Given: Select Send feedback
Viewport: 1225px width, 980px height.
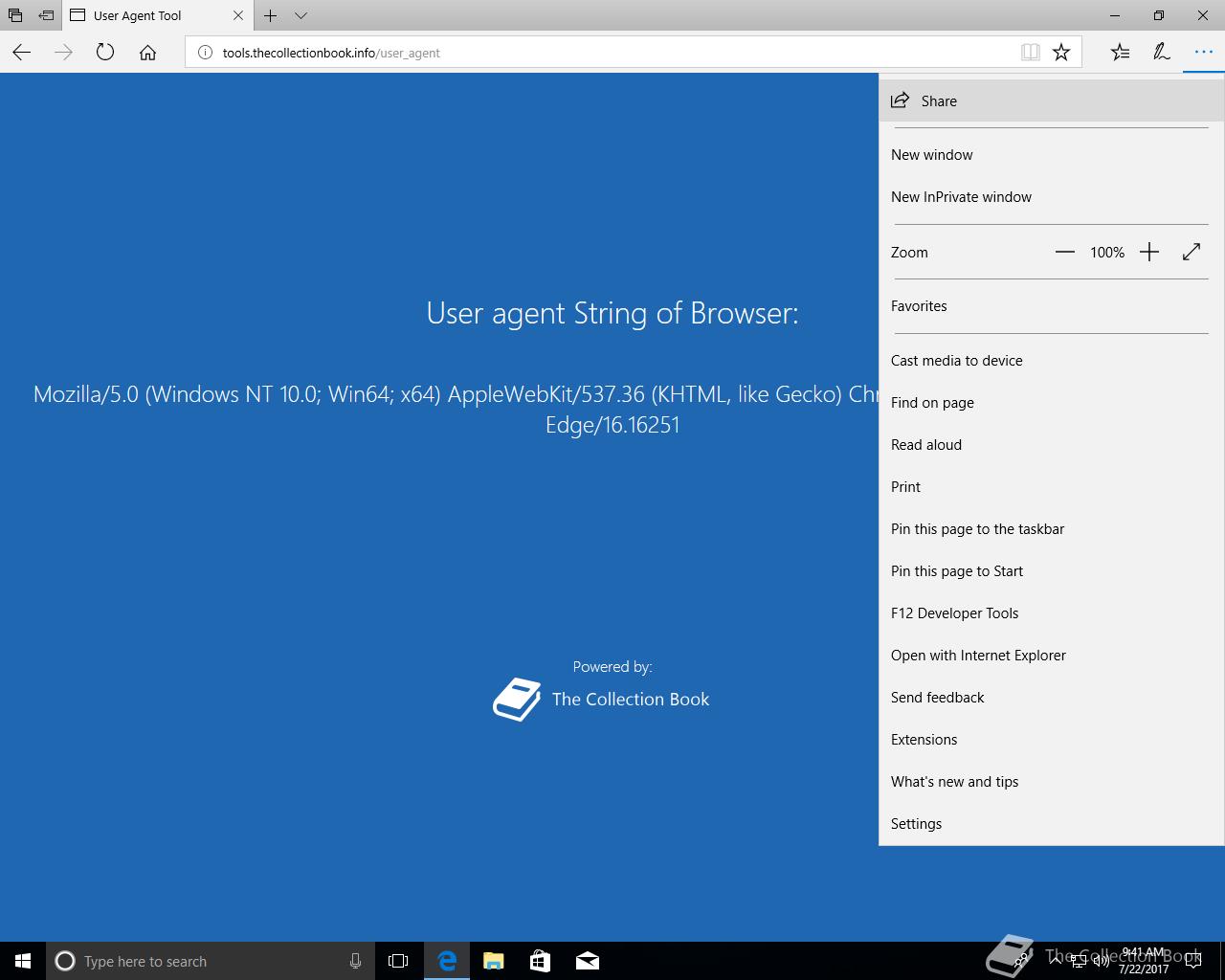Looking at the screenshot, I should pyautogui.click(x=1051, y=697).
